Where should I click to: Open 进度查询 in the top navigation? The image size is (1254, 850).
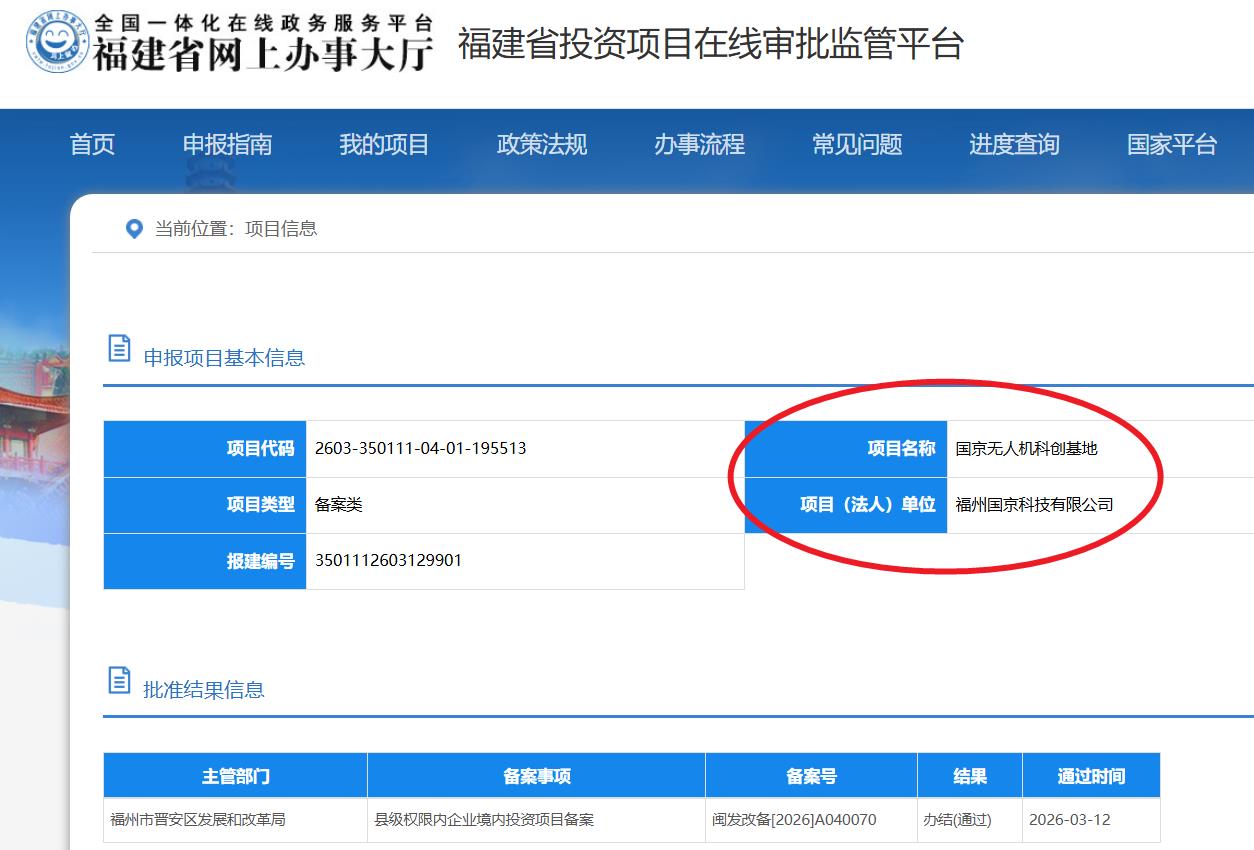[1014, 145]
